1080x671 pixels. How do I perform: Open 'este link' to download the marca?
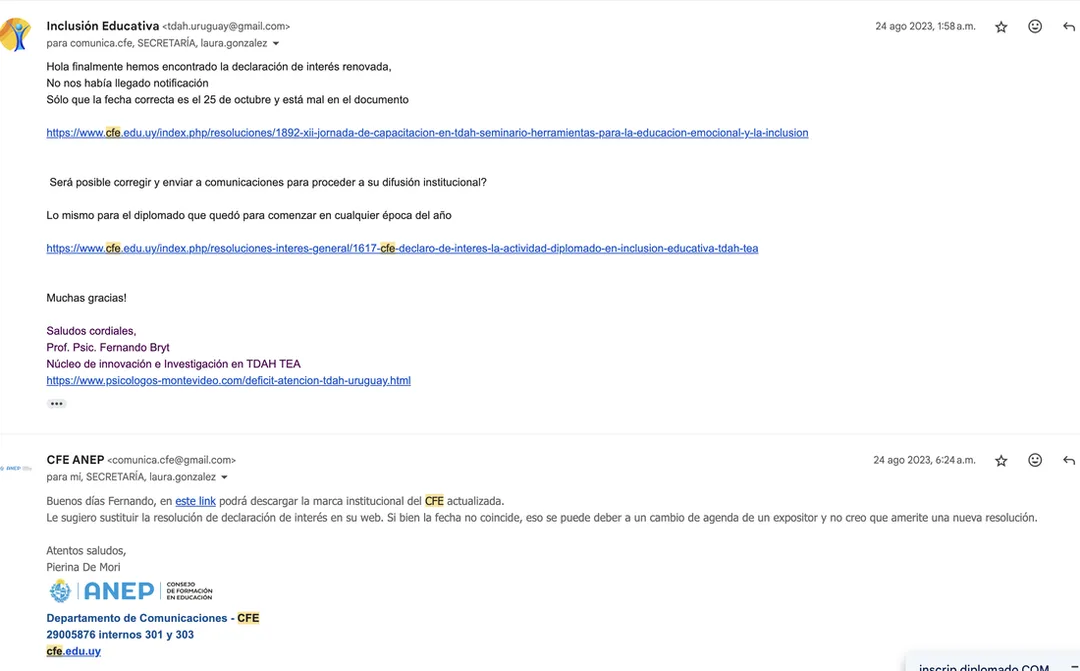tap(196, 501)
